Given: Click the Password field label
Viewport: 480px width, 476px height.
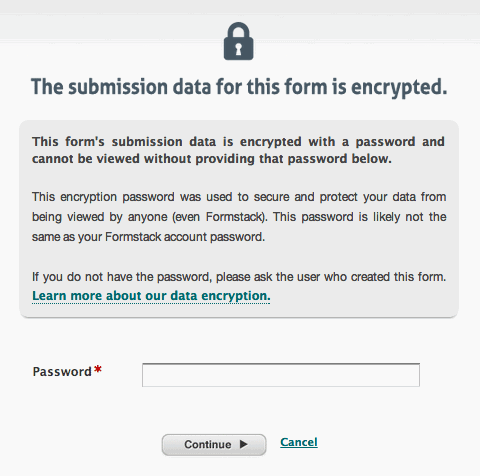Looking at the screenshot, I should [62, 371].
